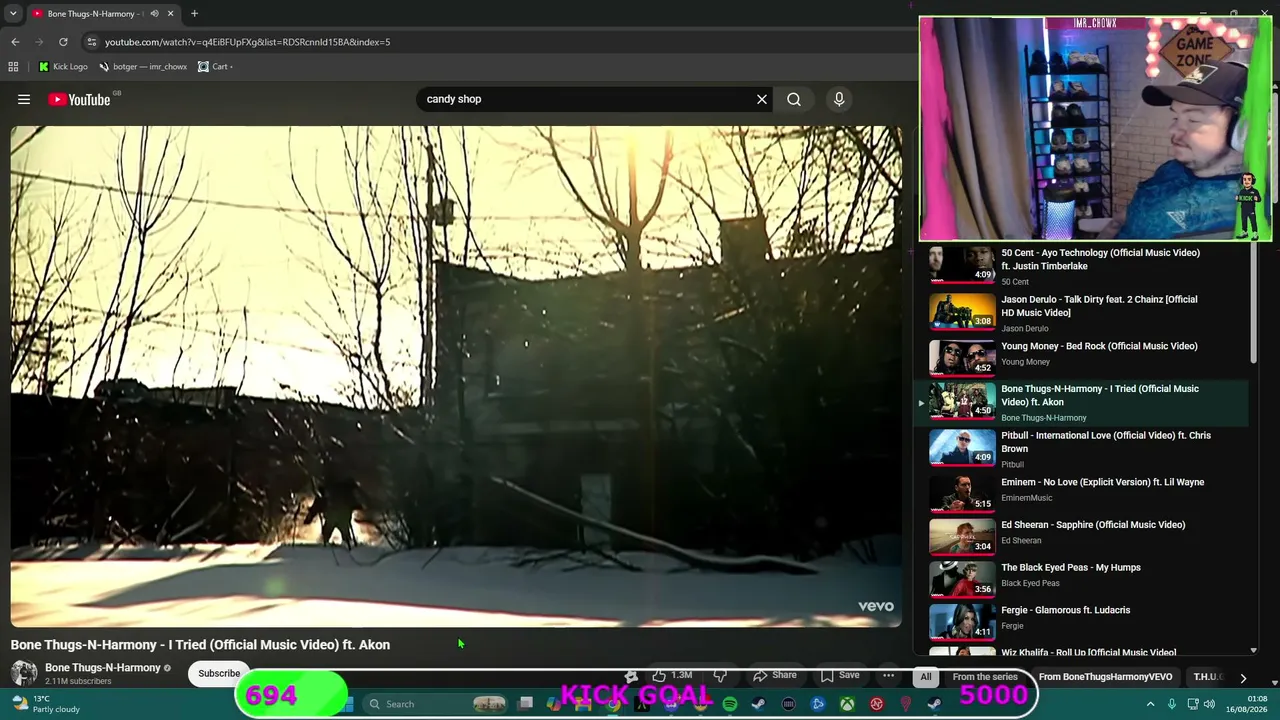Show hidden system tray icons

coord(1150,704)
